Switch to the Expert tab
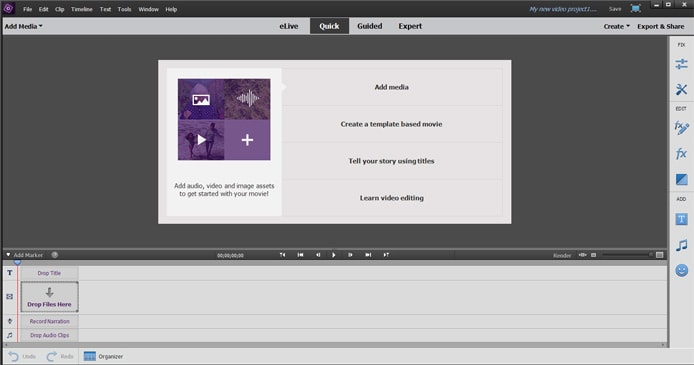The image size is (694, 365). [410, 26]
